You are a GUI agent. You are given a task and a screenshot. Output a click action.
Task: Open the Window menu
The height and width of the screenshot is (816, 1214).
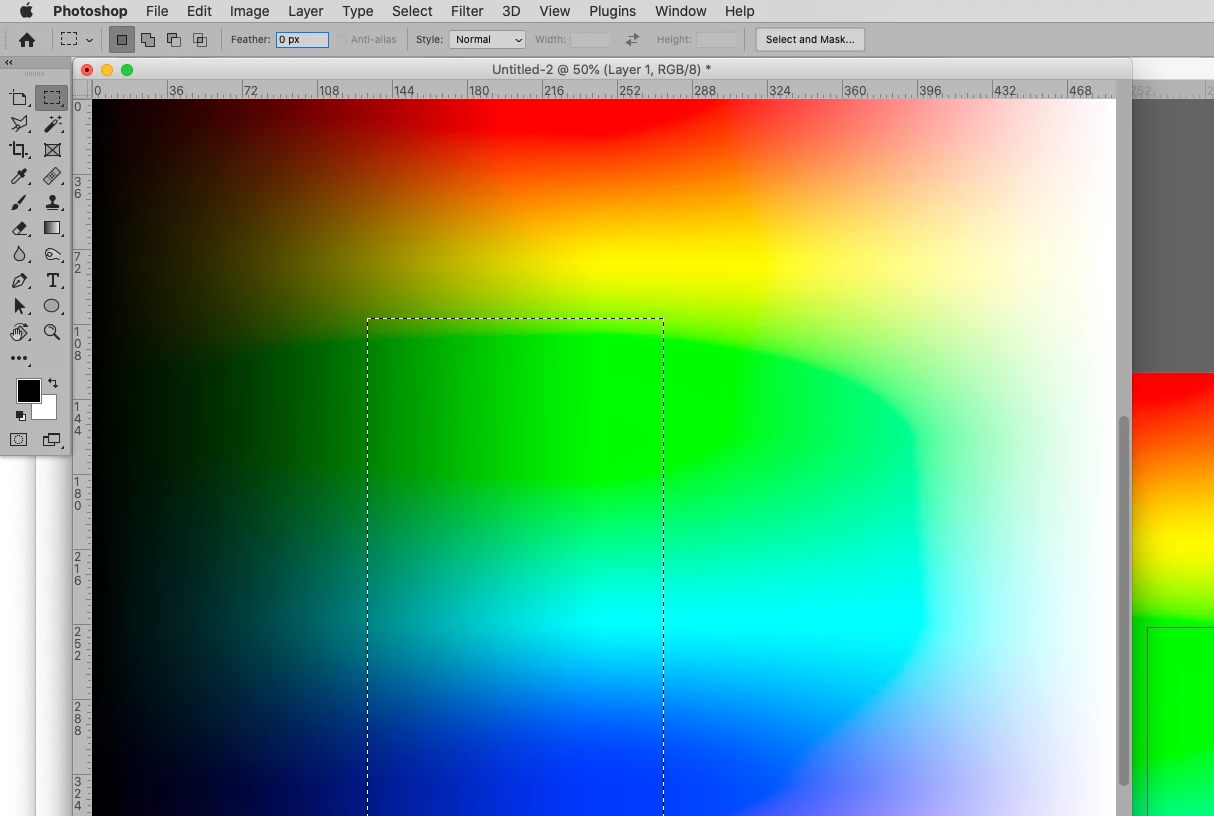[x=680, y=11]
